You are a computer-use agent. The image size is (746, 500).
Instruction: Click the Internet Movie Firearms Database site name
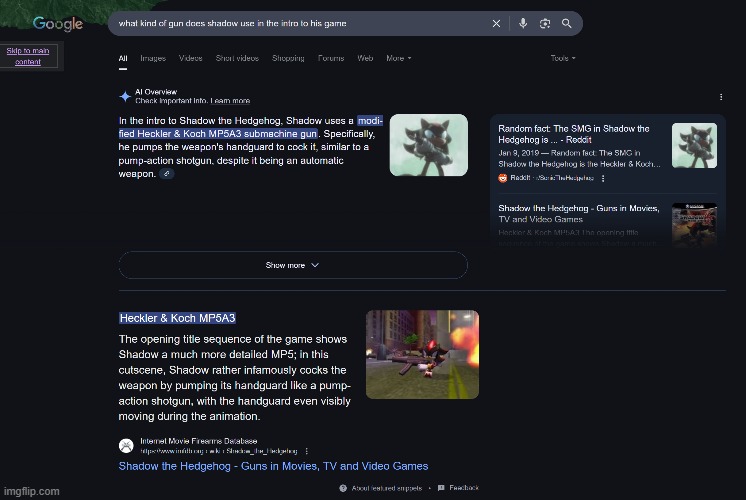click(x=198, y=441)
